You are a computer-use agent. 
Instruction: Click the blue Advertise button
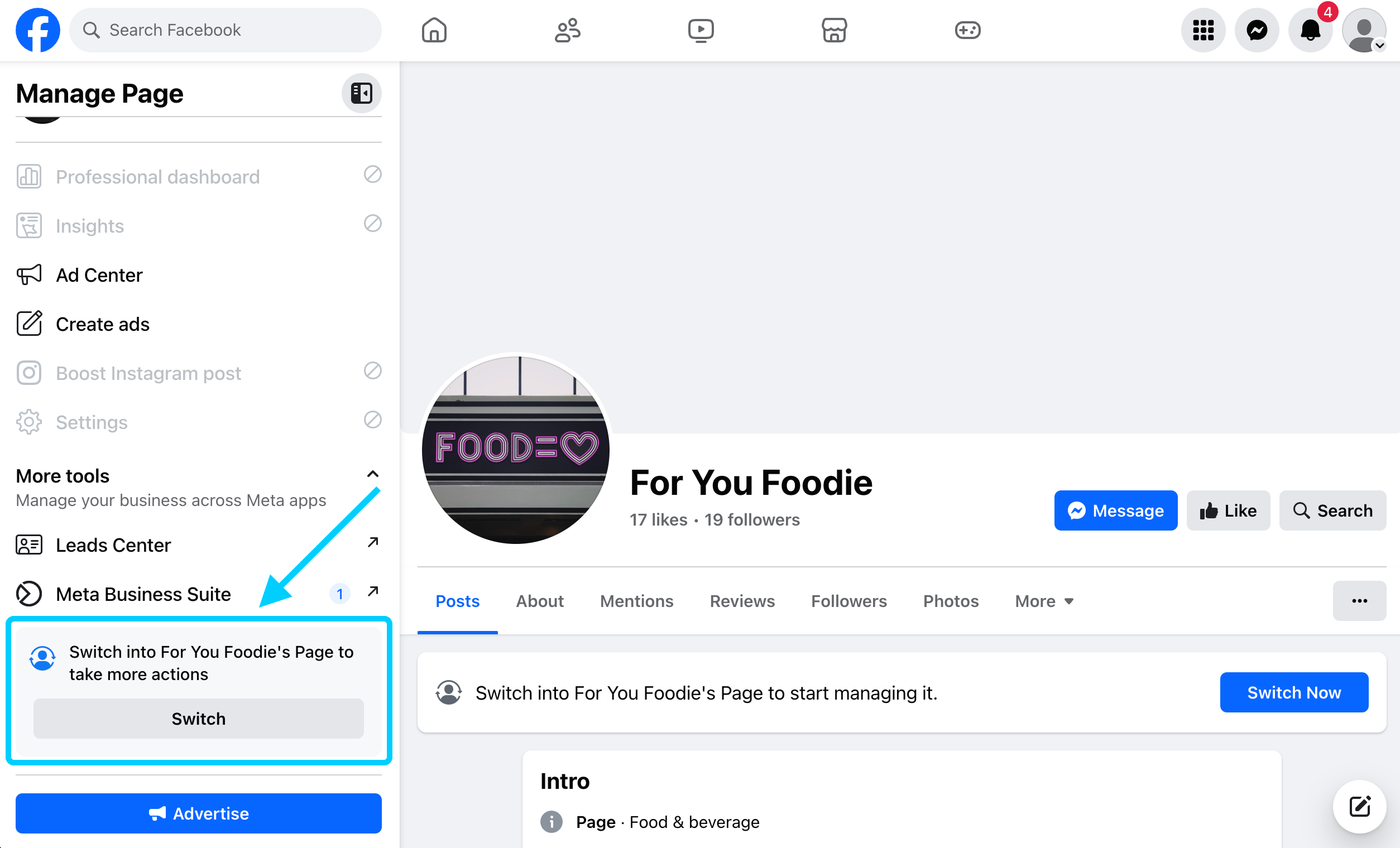(x=198, y=813)
